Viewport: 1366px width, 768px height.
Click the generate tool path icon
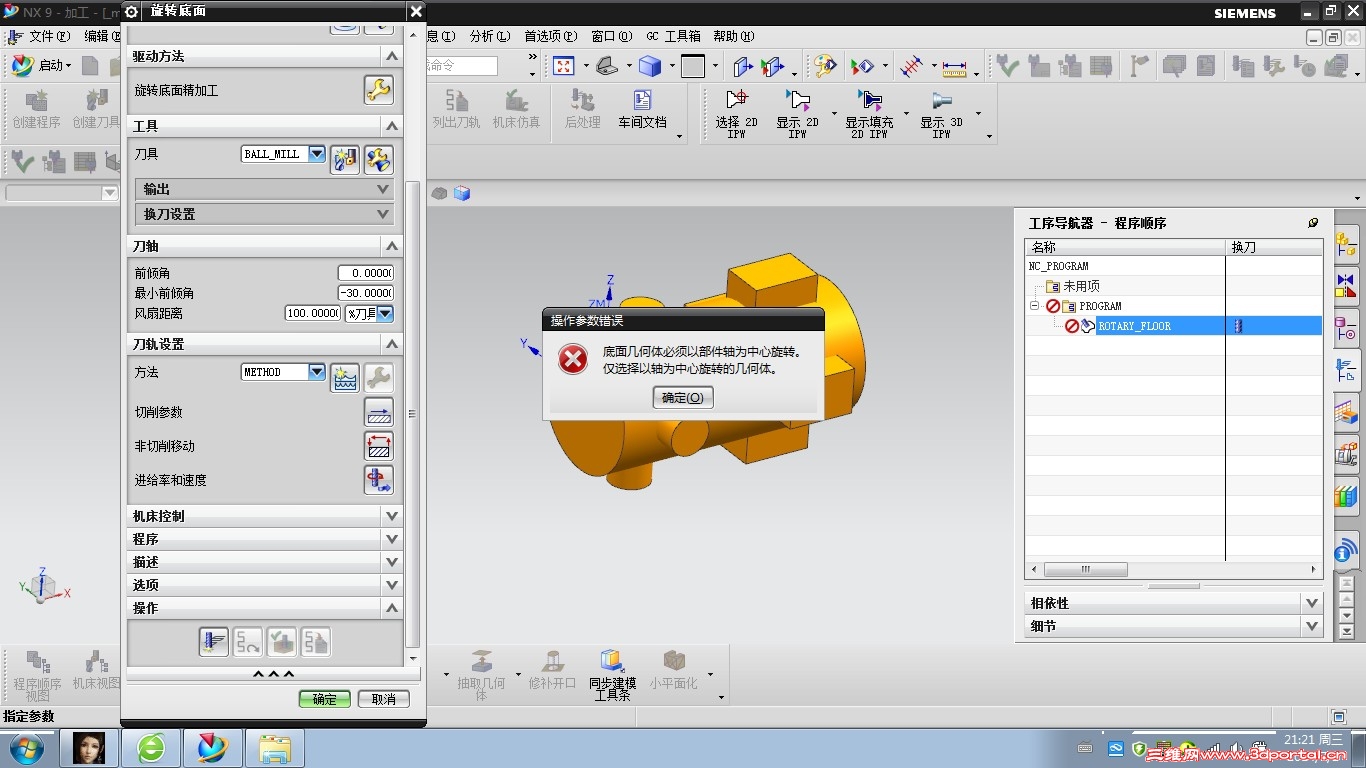click(214, 641)
